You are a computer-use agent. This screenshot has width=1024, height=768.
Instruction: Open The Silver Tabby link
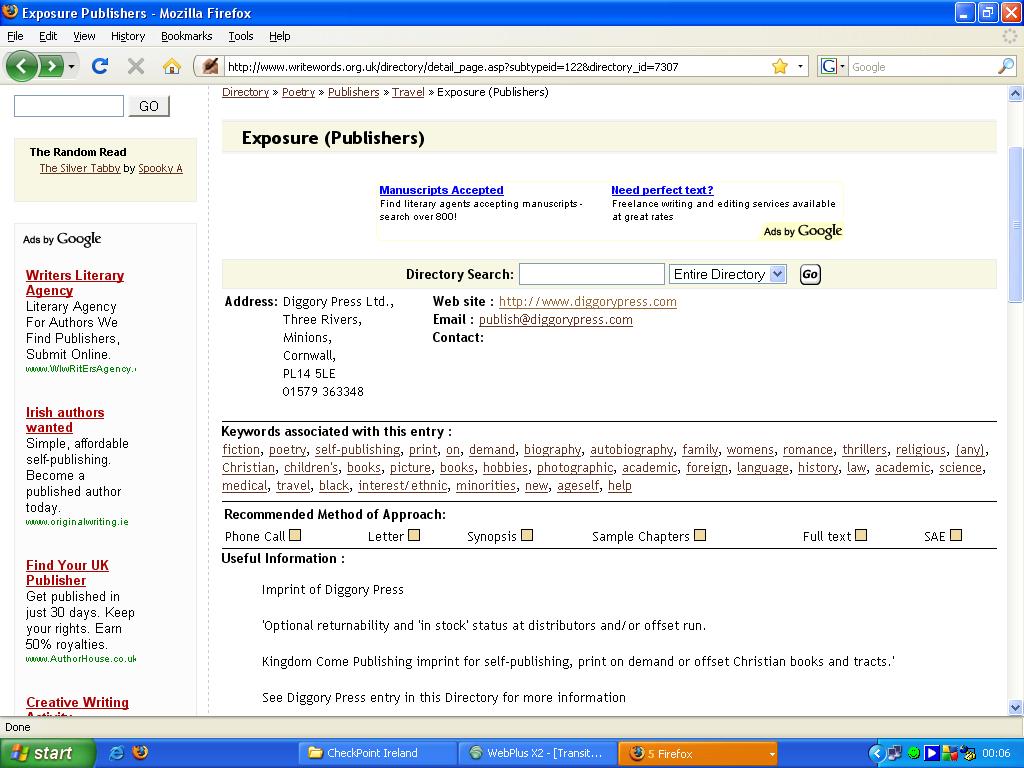[x=80, y=168]
